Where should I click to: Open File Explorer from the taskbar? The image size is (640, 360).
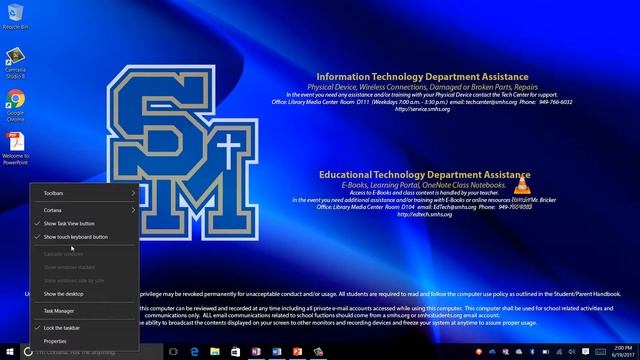click(215, 351)
